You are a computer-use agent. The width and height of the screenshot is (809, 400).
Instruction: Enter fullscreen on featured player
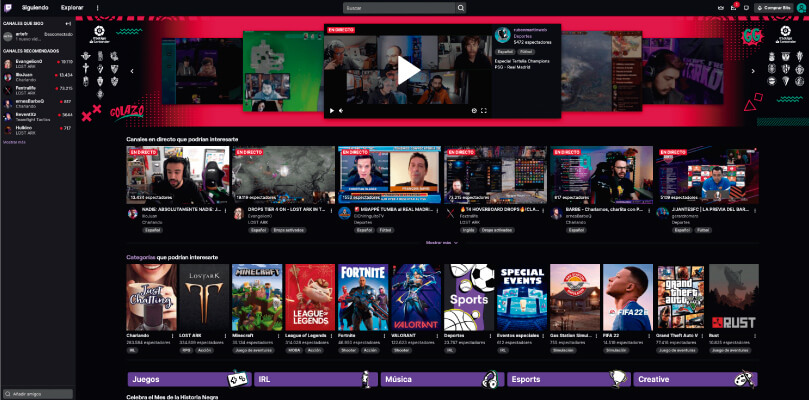click(x=484, y=110)
